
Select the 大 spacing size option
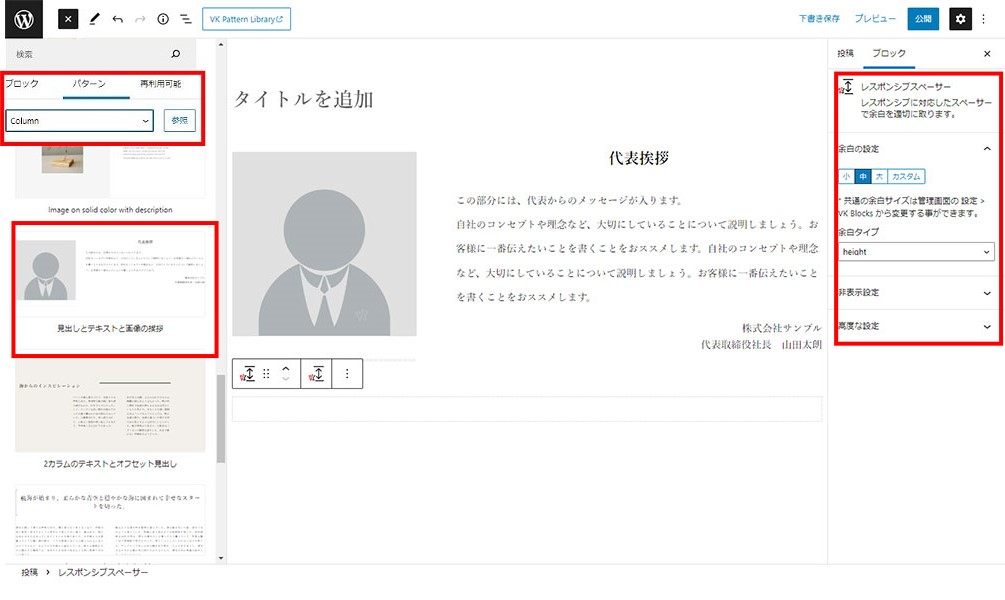[879, 176]
